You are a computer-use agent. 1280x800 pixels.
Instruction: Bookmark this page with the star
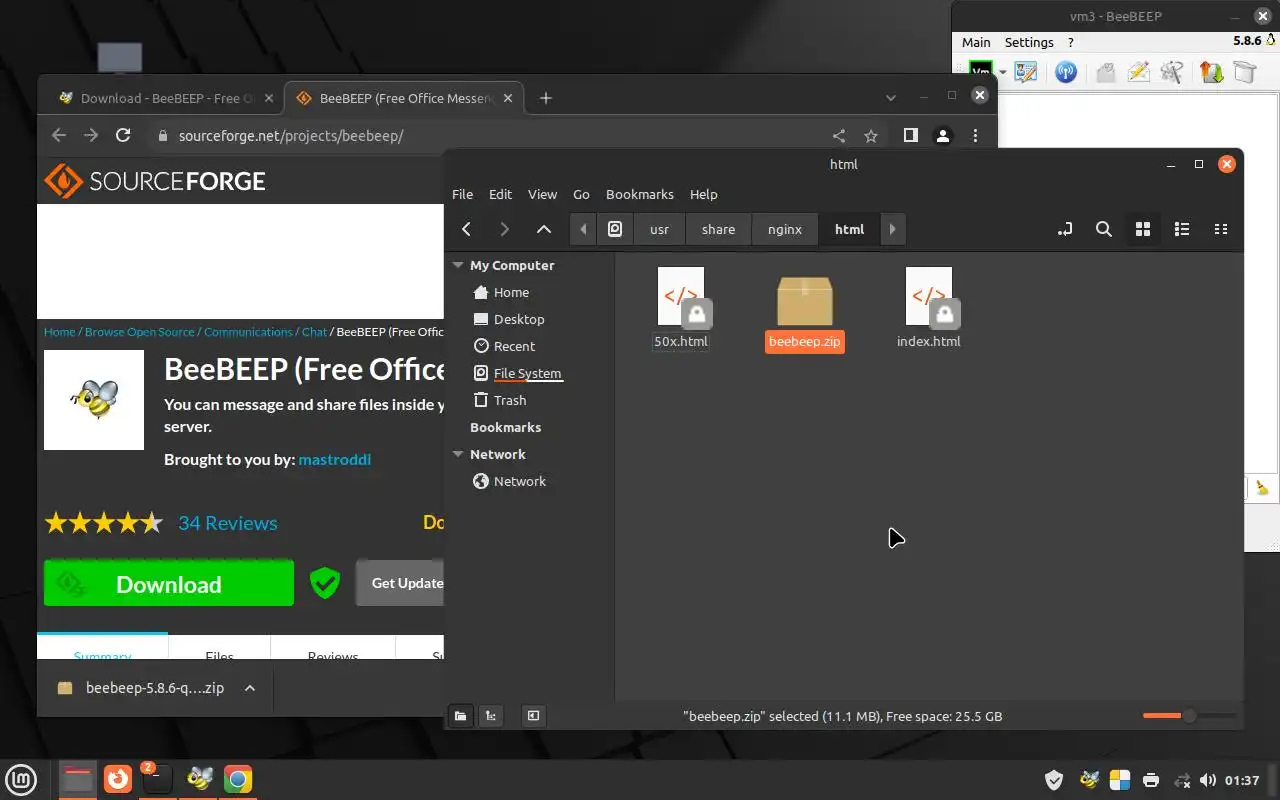coord(871,136)
